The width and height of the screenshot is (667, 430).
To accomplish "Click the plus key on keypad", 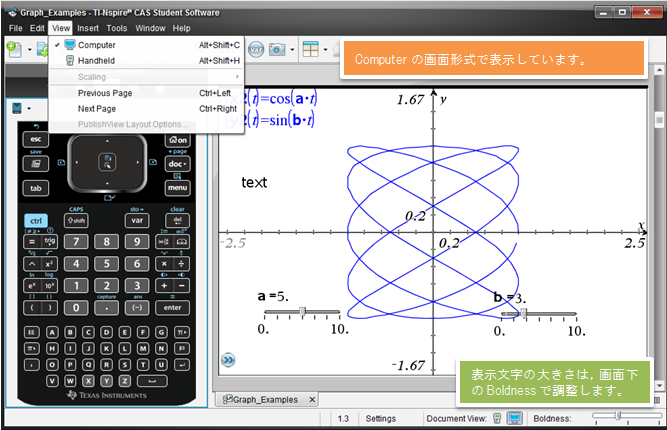I will click(164, 286).
